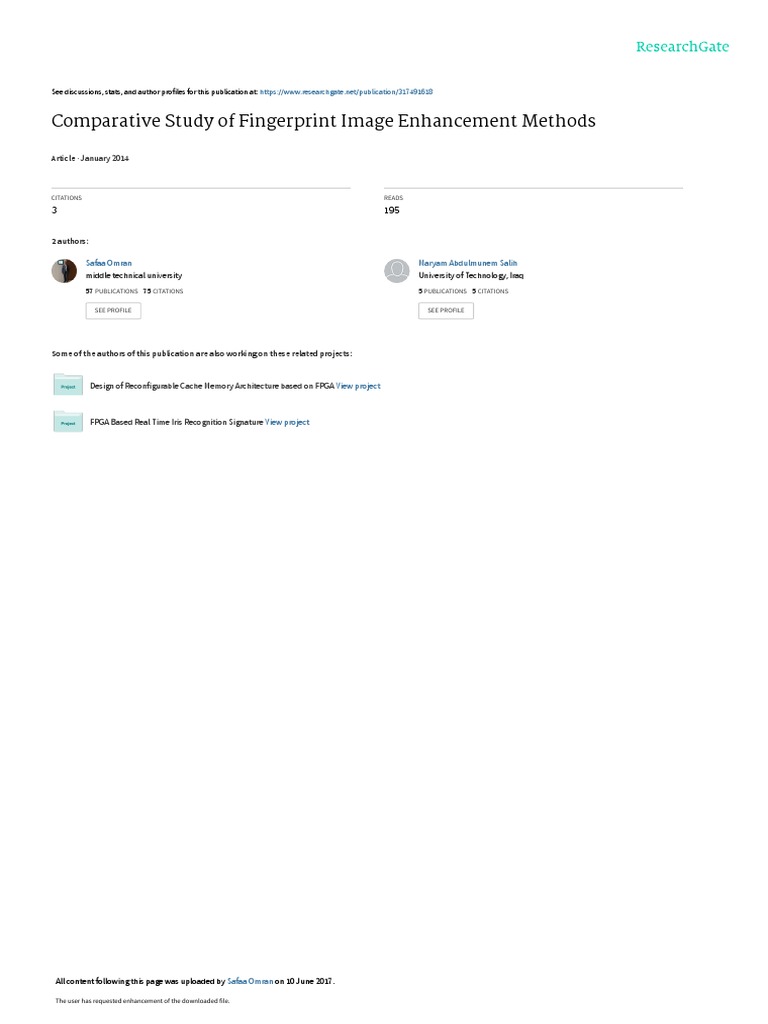Open Safaa Omran author name link
The height and width of the screenshot is (1024, 768).
(108, 263)
